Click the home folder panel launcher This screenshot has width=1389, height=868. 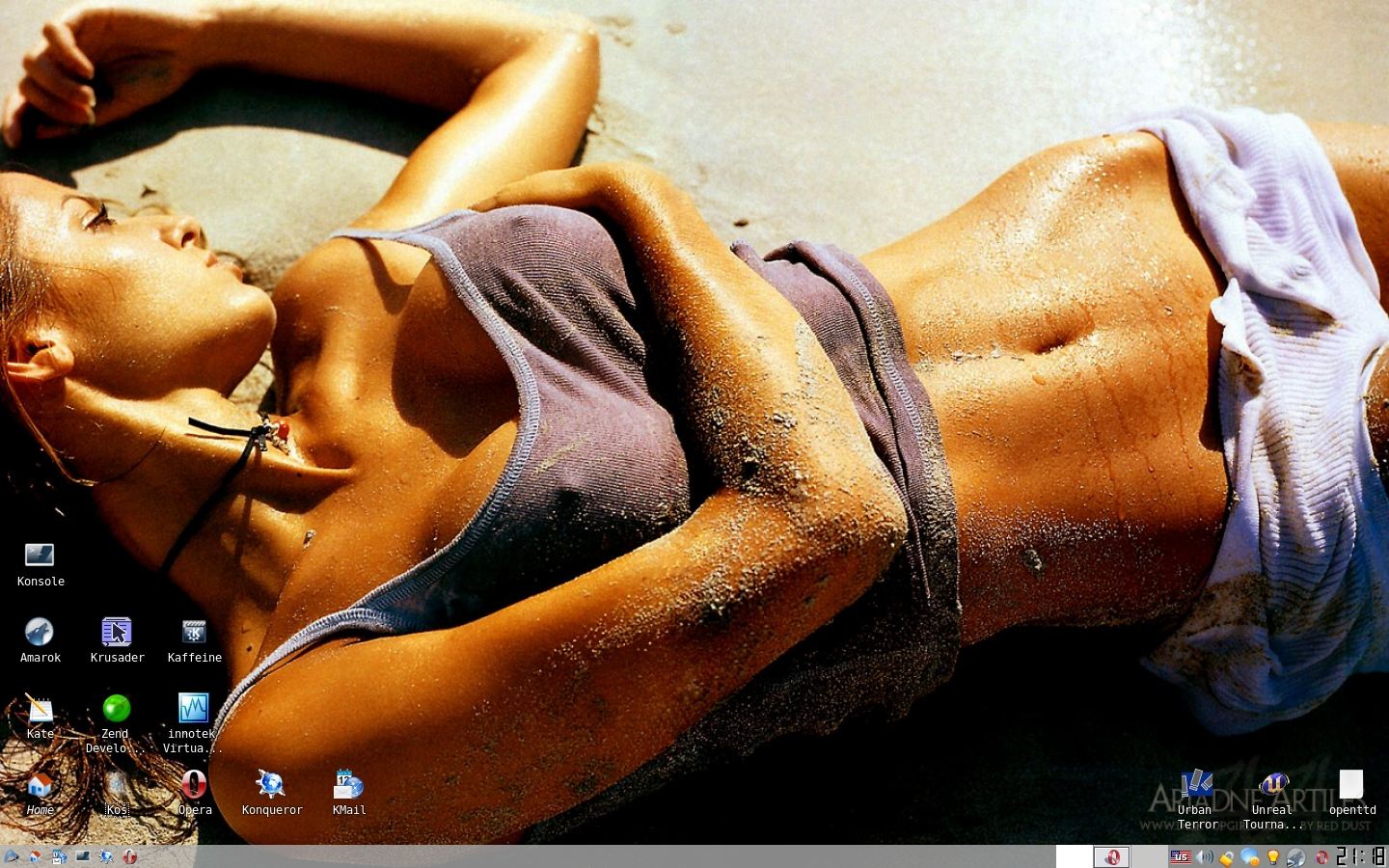[x=36, y=856]
